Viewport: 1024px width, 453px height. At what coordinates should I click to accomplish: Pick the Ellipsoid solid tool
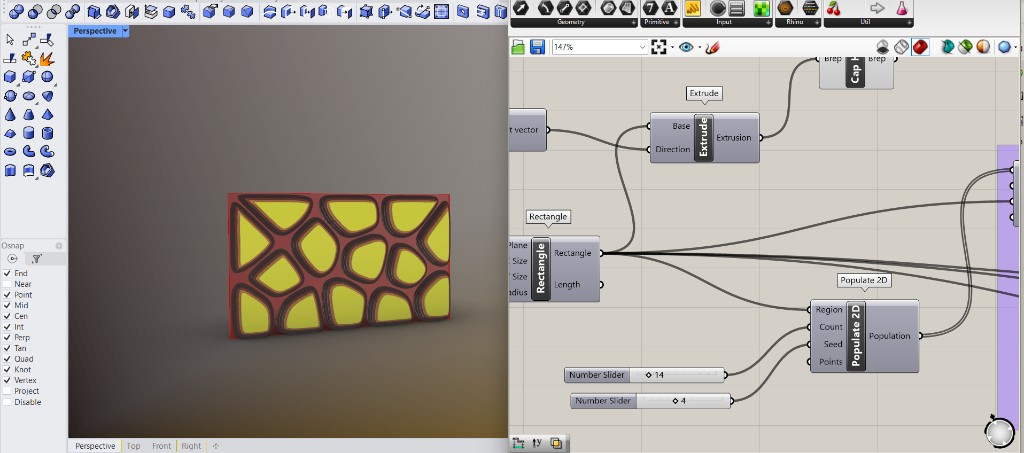click(29, 96)
